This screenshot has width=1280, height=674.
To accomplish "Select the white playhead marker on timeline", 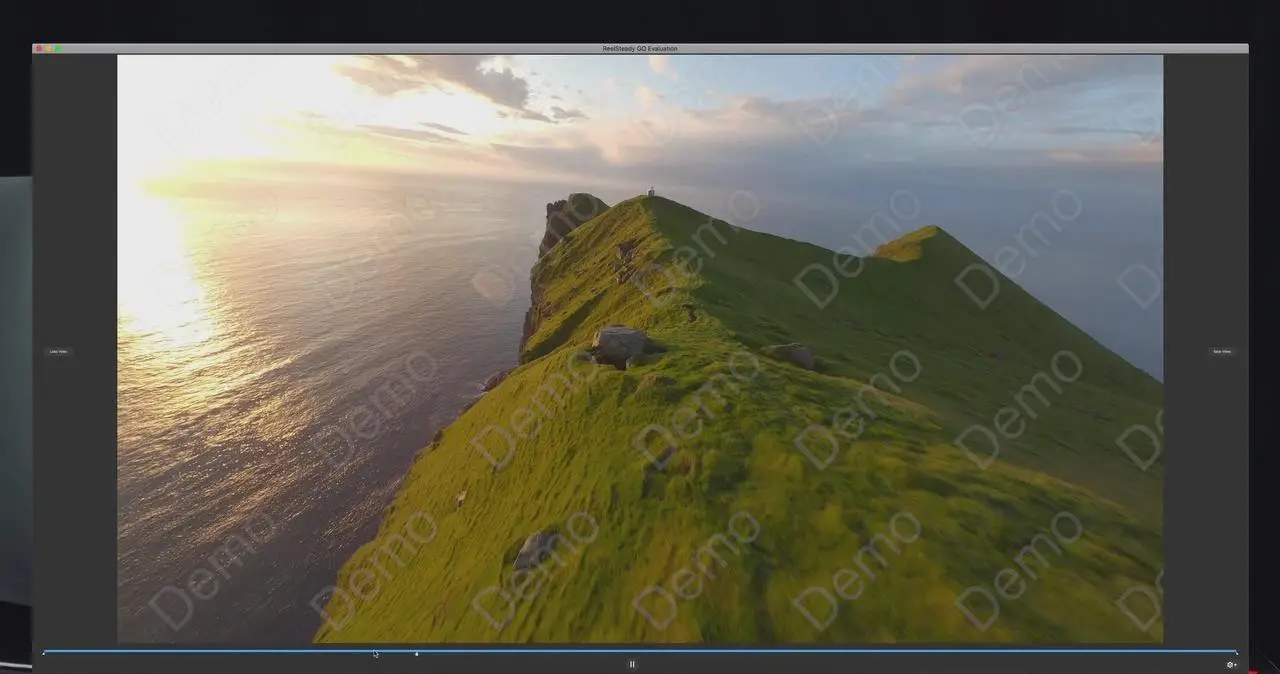I will 417,653.
